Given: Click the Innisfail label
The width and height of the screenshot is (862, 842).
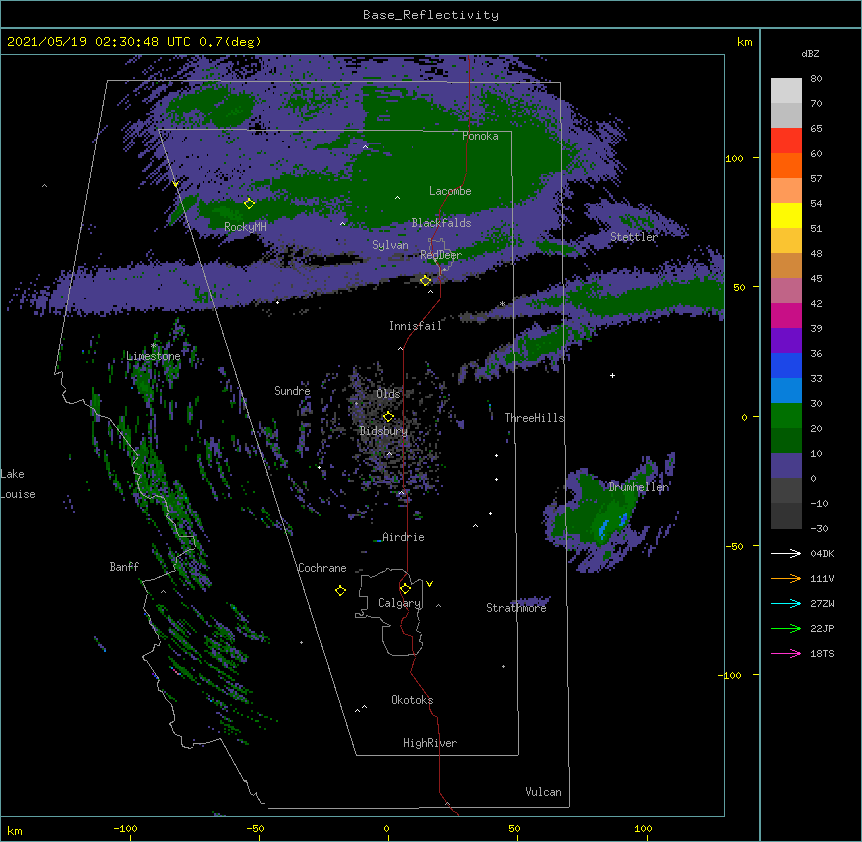Looking at the screenshot, I should 415,326.
